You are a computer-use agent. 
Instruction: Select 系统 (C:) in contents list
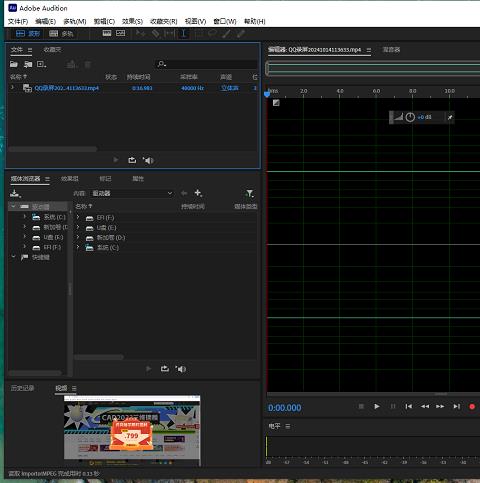tap(108, 248)
